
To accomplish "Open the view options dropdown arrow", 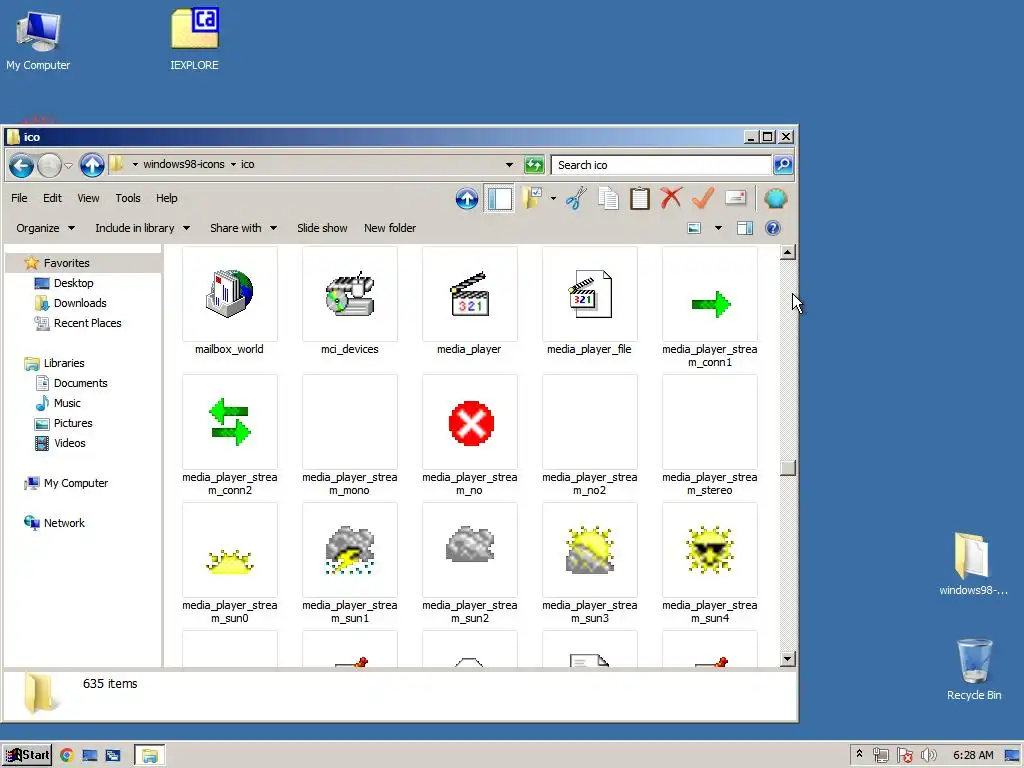I will point(718,228).
